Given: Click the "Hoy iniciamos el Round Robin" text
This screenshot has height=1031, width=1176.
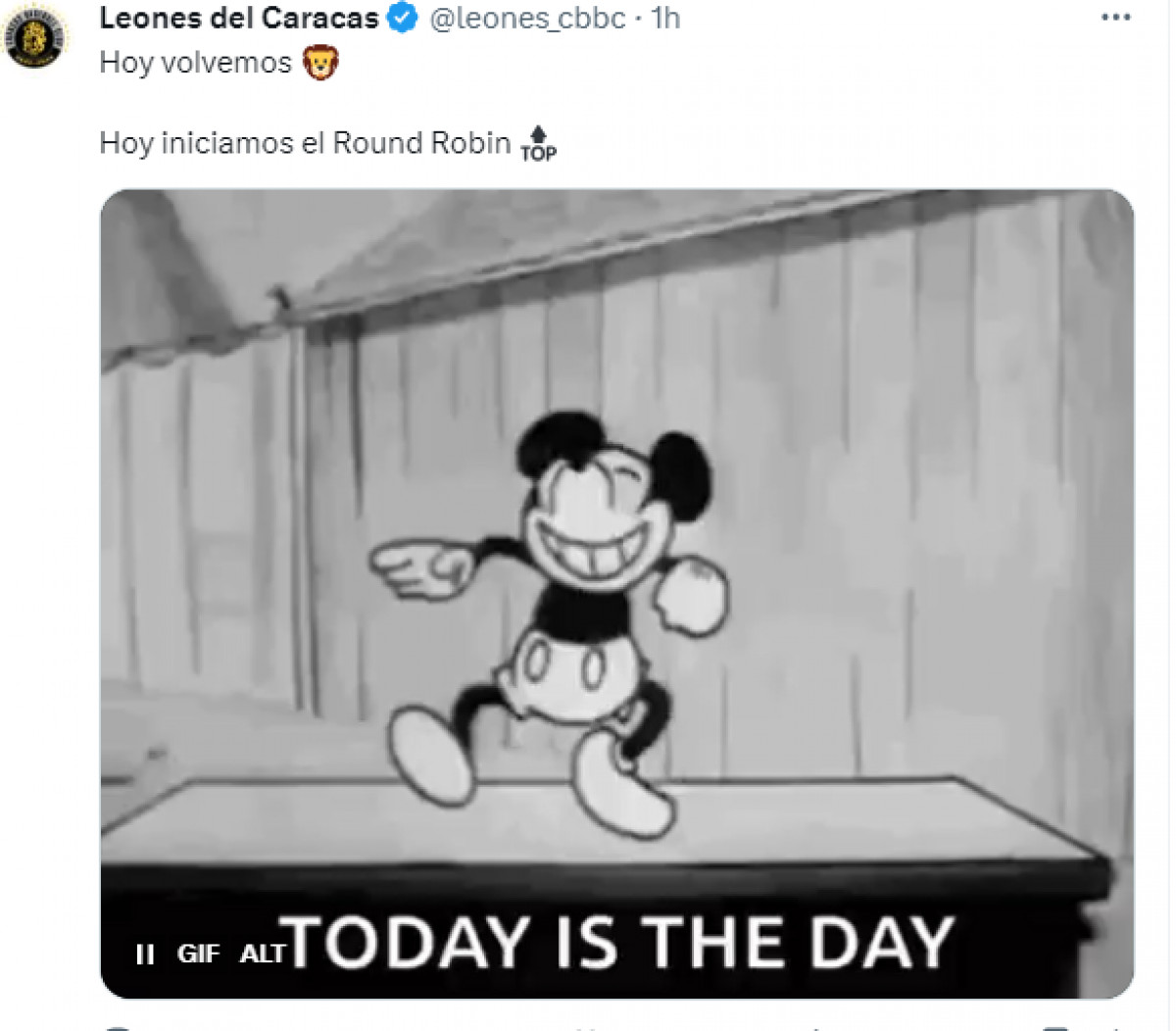Looking at the screenshot, I should (305, 143).
